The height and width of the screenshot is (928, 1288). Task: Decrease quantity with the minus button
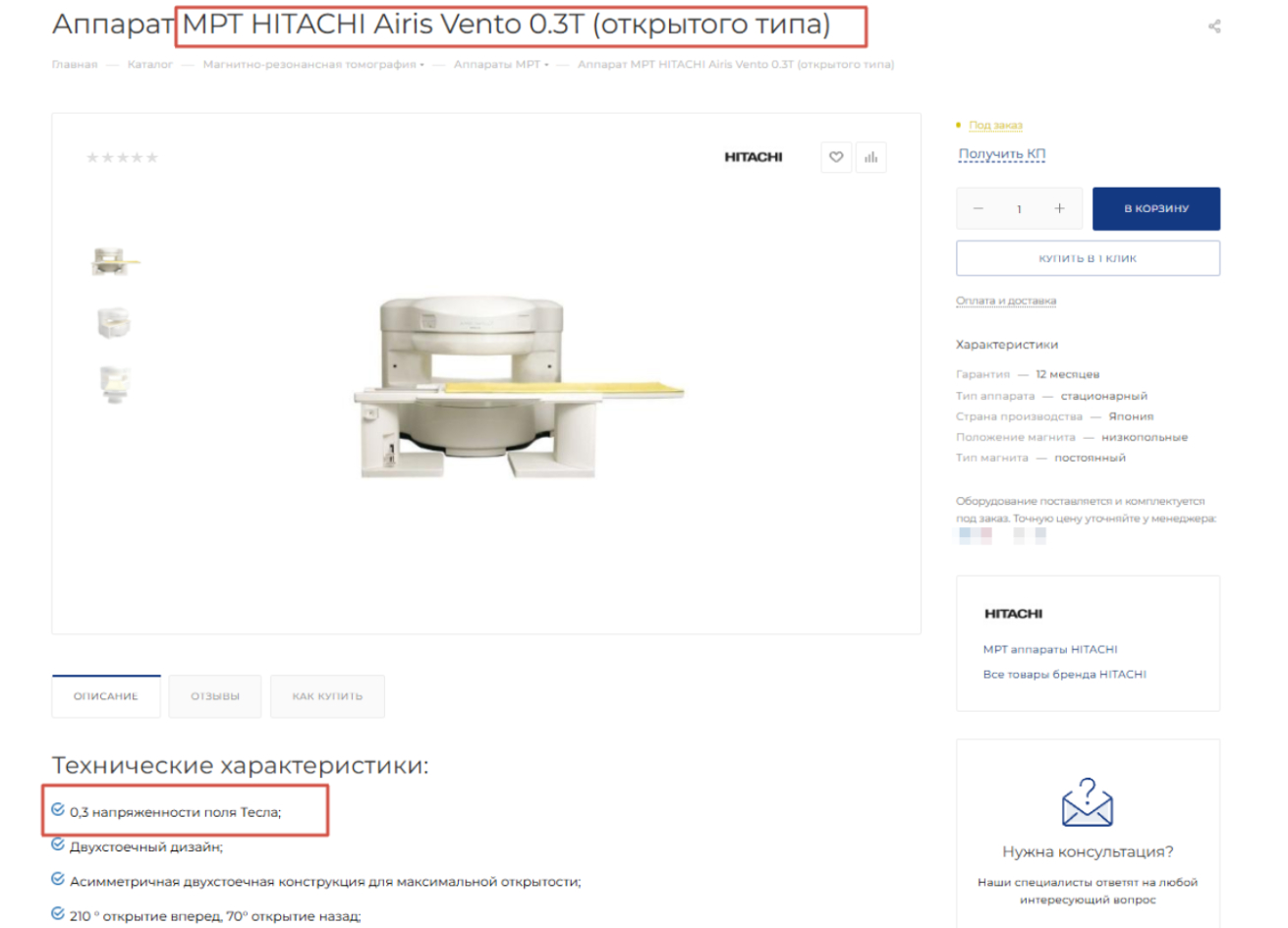pyautogui.click(x=978, y=208)
